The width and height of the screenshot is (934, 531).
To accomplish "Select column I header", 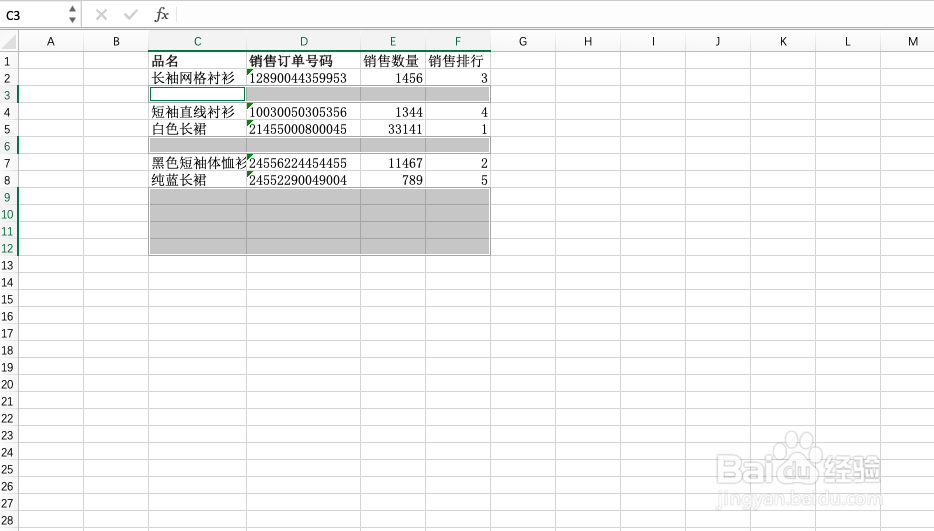I will tap(653, 42).
